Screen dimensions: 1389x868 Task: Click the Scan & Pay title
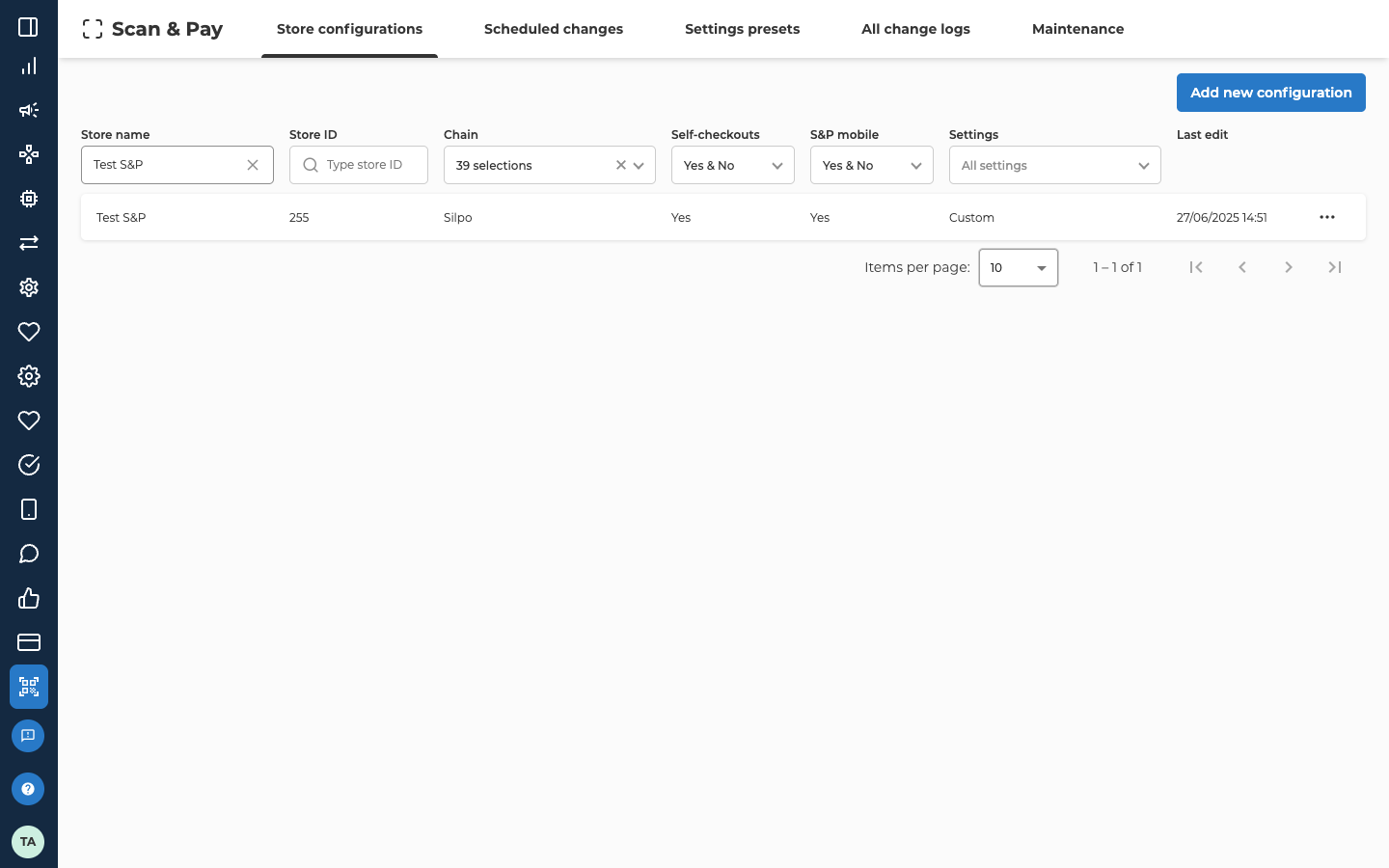coord(167,29)
